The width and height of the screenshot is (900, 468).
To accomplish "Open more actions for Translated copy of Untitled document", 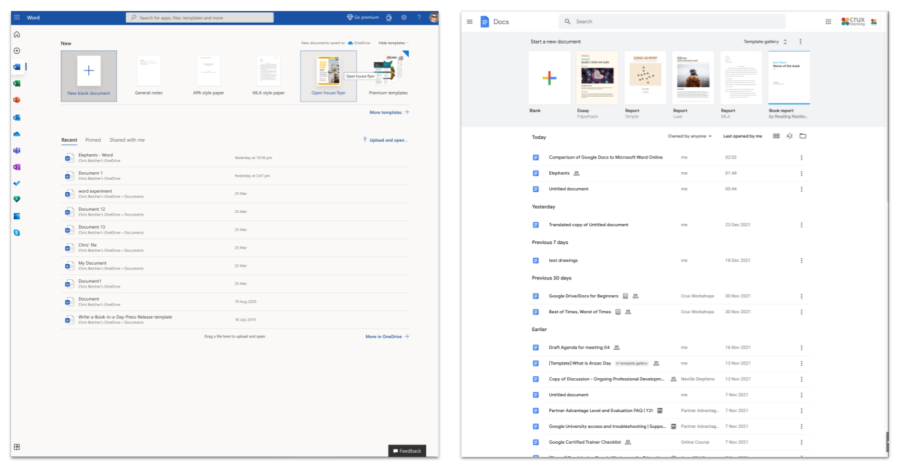I will pyautogui.click(x=801, y=225).
